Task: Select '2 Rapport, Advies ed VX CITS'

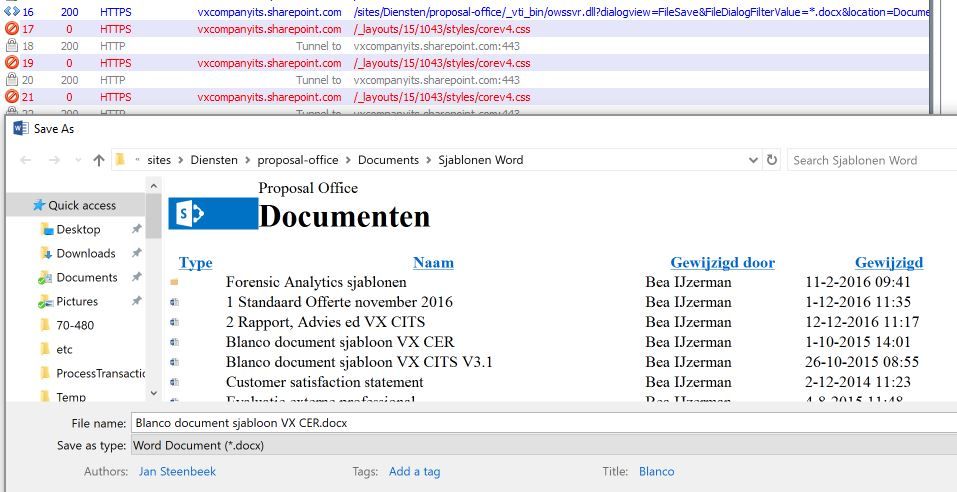Action: coord(325,322)
